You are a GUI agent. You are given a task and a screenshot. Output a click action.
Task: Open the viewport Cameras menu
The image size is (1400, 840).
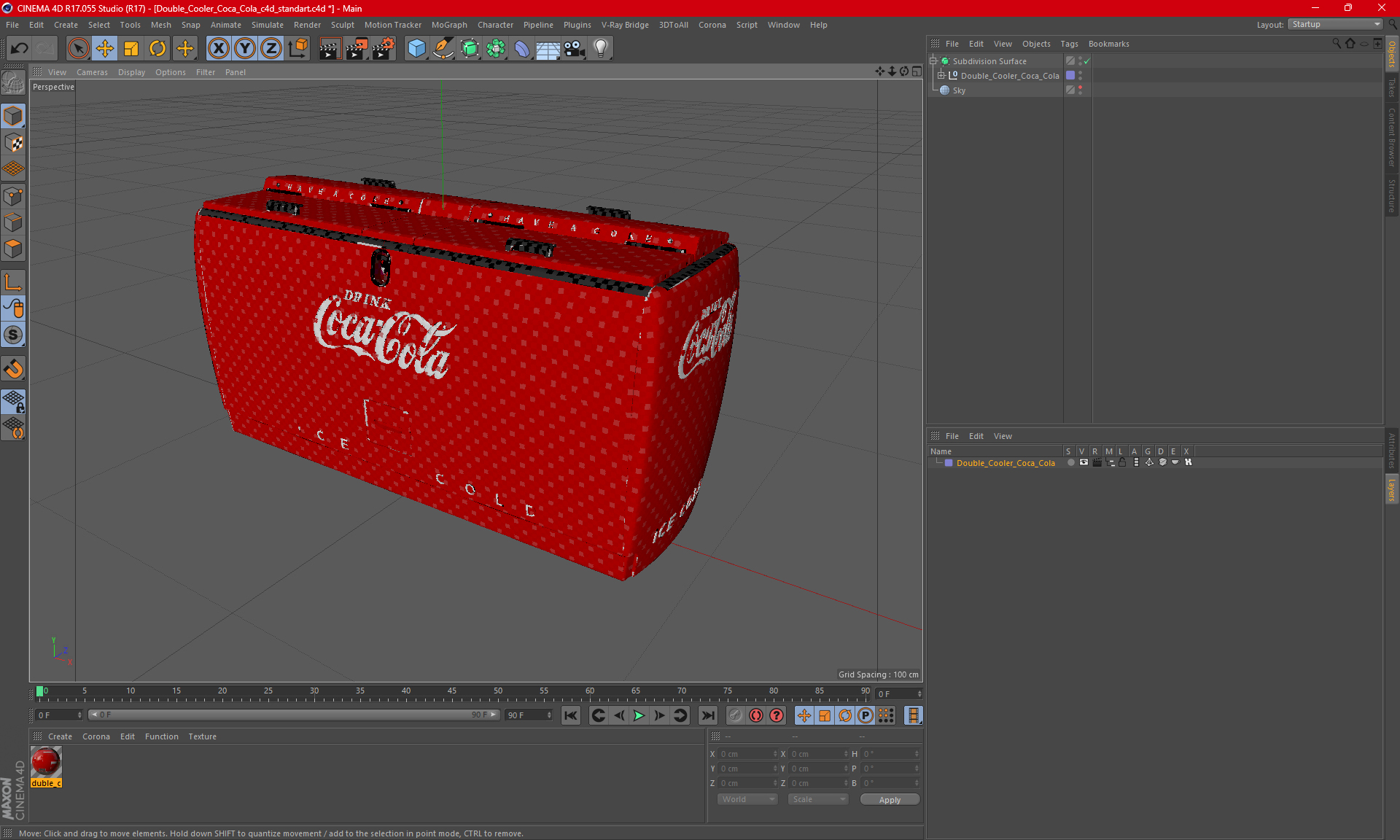pos(92,72)
